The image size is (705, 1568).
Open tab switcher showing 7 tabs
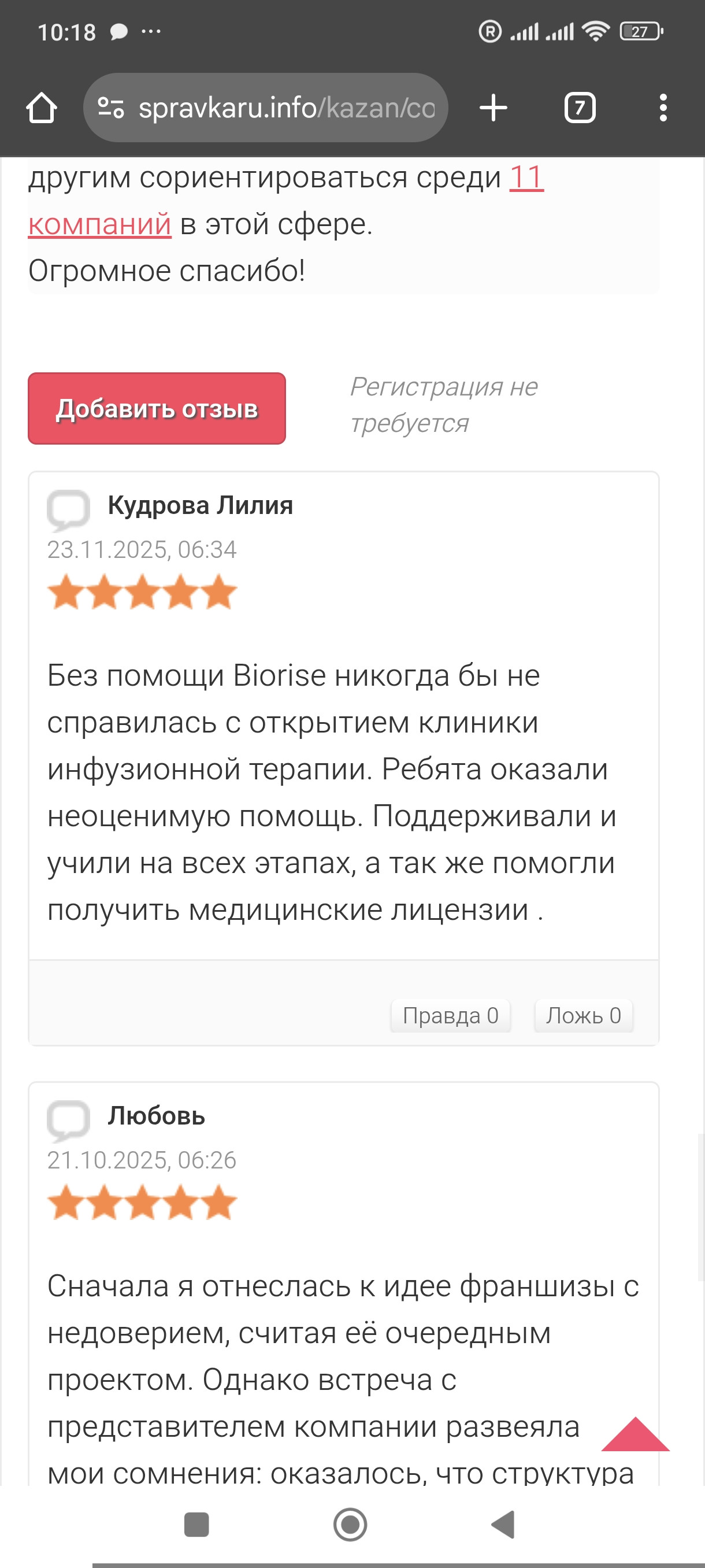point(579,108)
